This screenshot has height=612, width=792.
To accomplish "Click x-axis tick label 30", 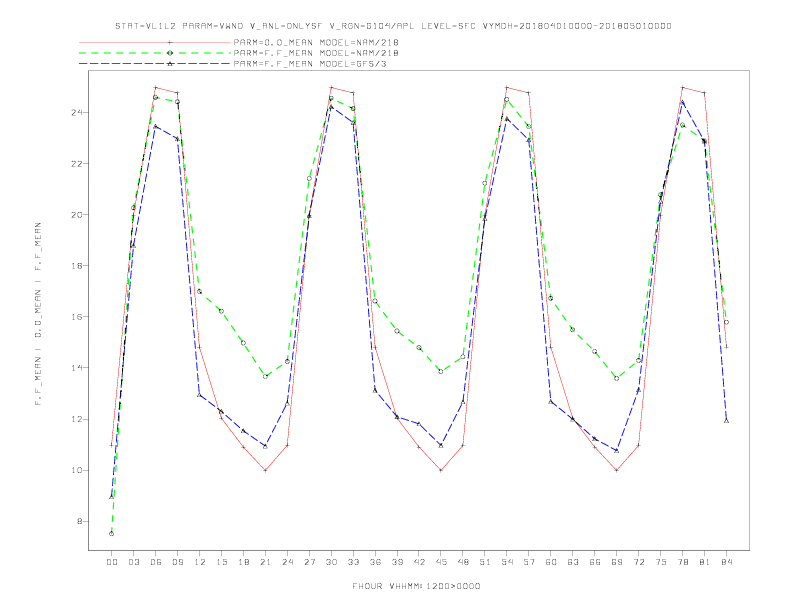I will (331, 562).
